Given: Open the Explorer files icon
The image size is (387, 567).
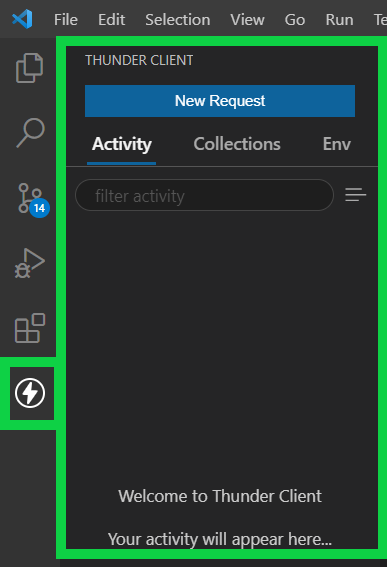Looking at the screenshot, I should (29, 68).
